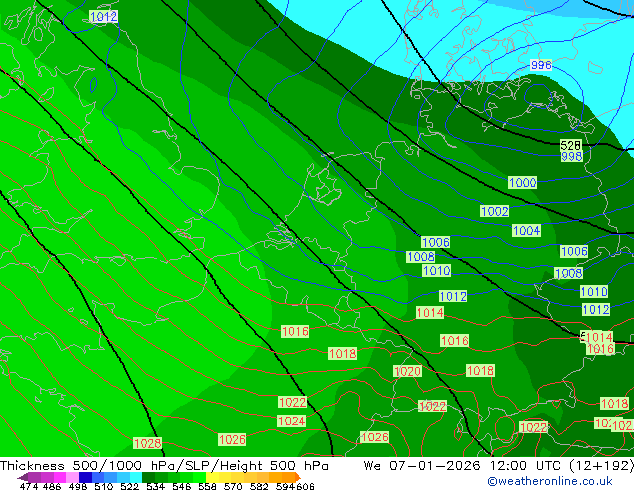Click the 1004 isobar label

(526, 230)
